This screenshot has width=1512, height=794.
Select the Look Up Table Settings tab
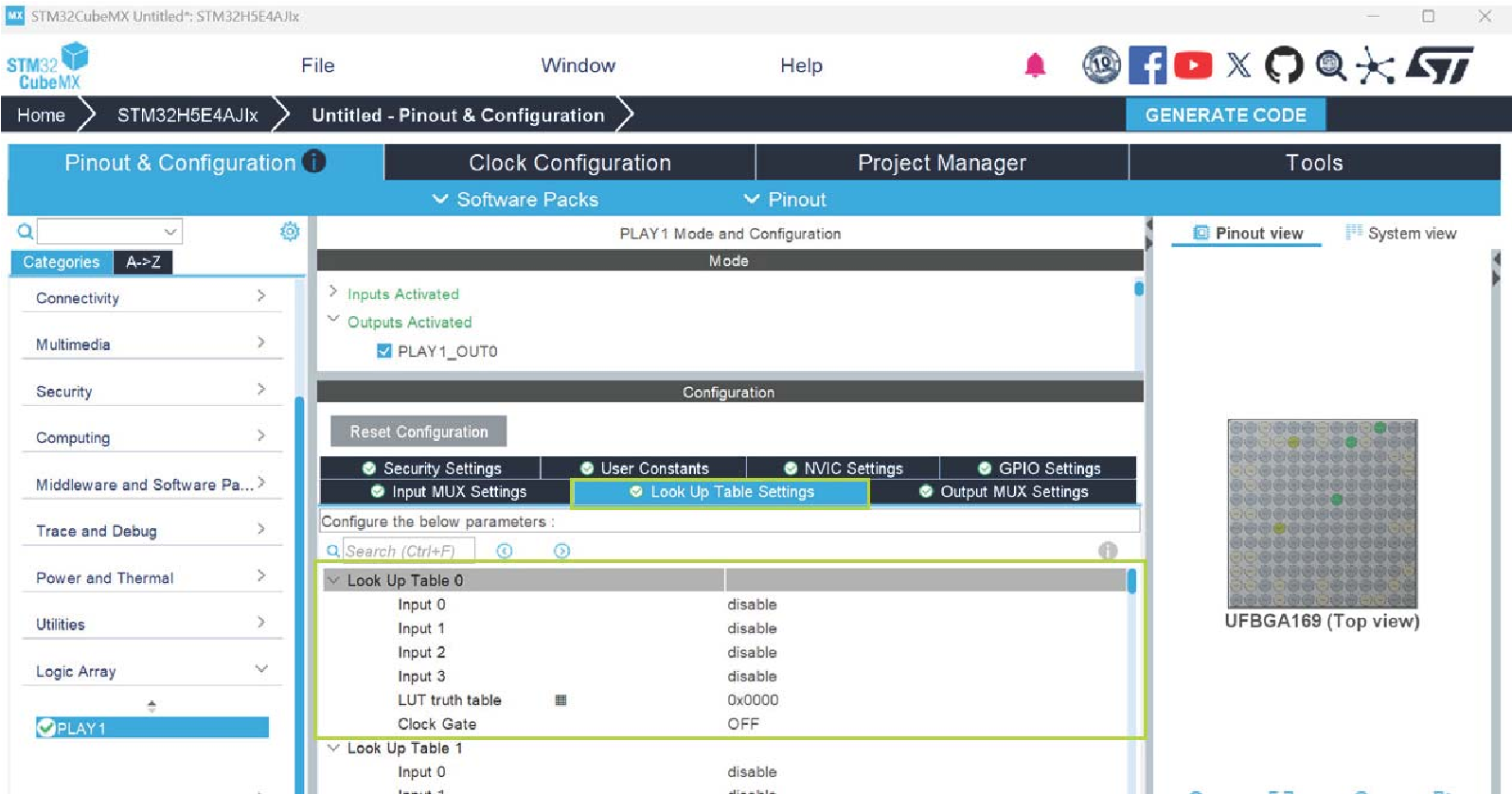click(720, 492)
